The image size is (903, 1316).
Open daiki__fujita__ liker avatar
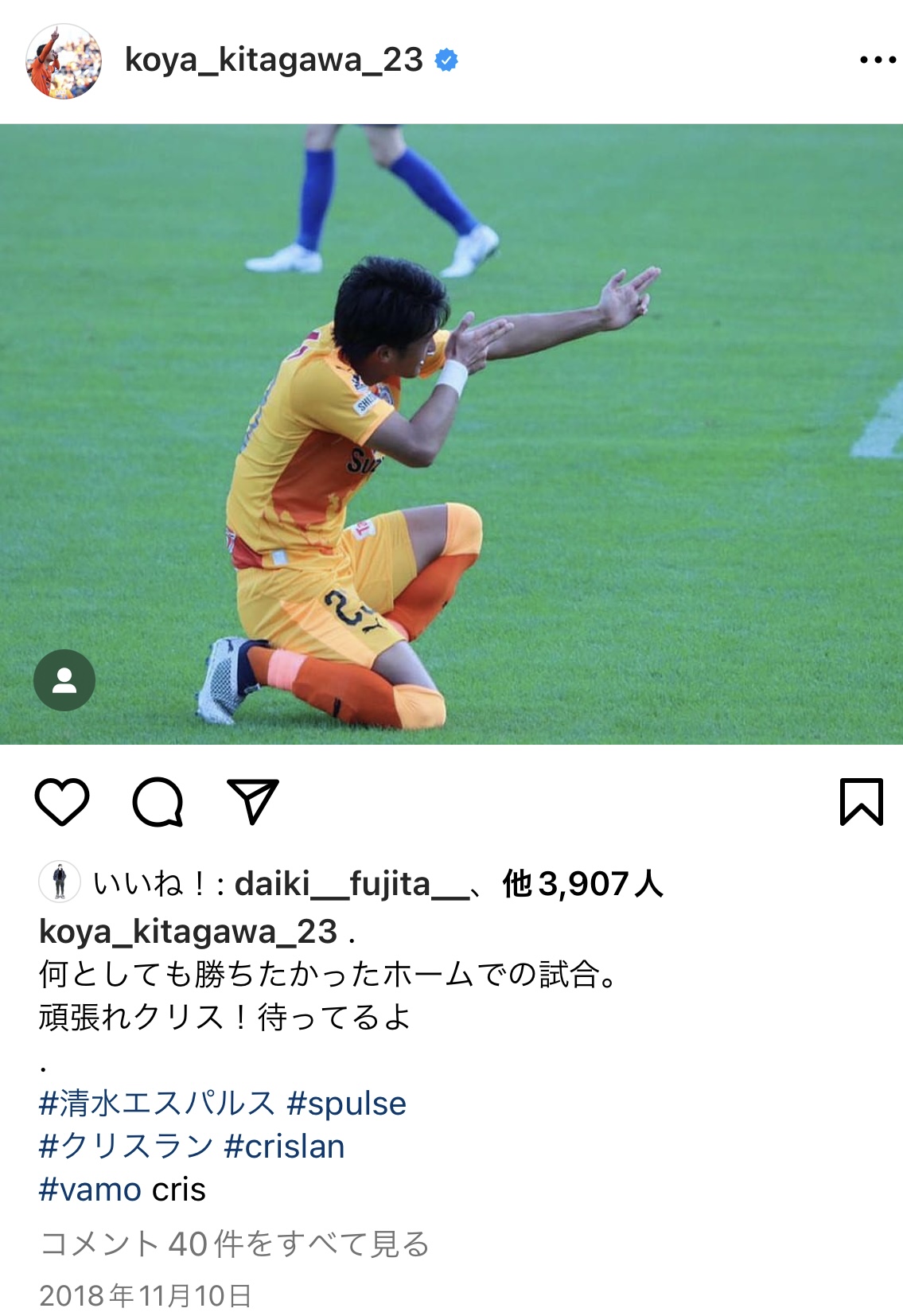tap(60, 882)
